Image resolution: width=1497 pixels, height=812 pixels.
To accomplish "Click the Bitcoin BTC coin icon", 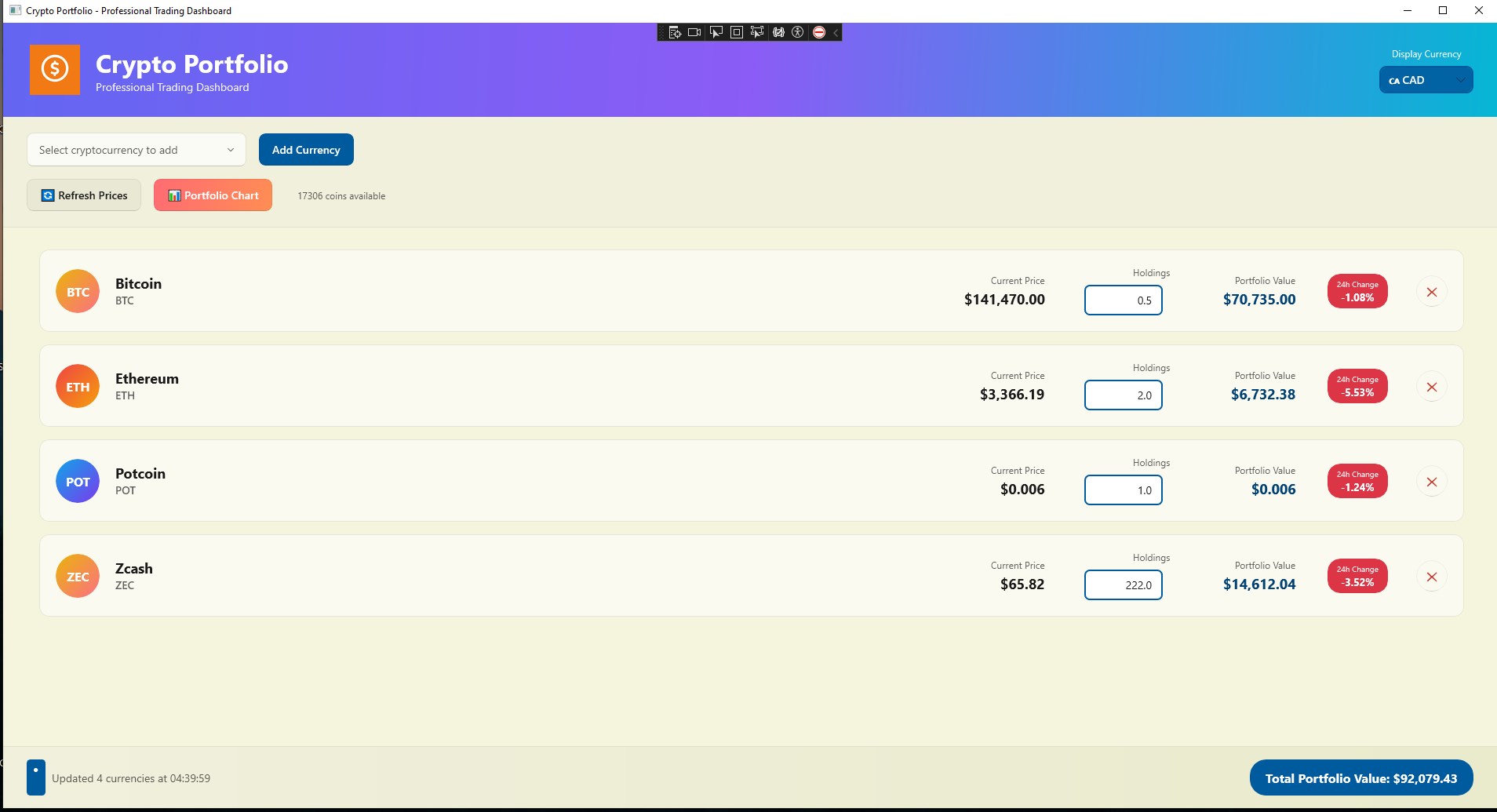I will [78, 291].
